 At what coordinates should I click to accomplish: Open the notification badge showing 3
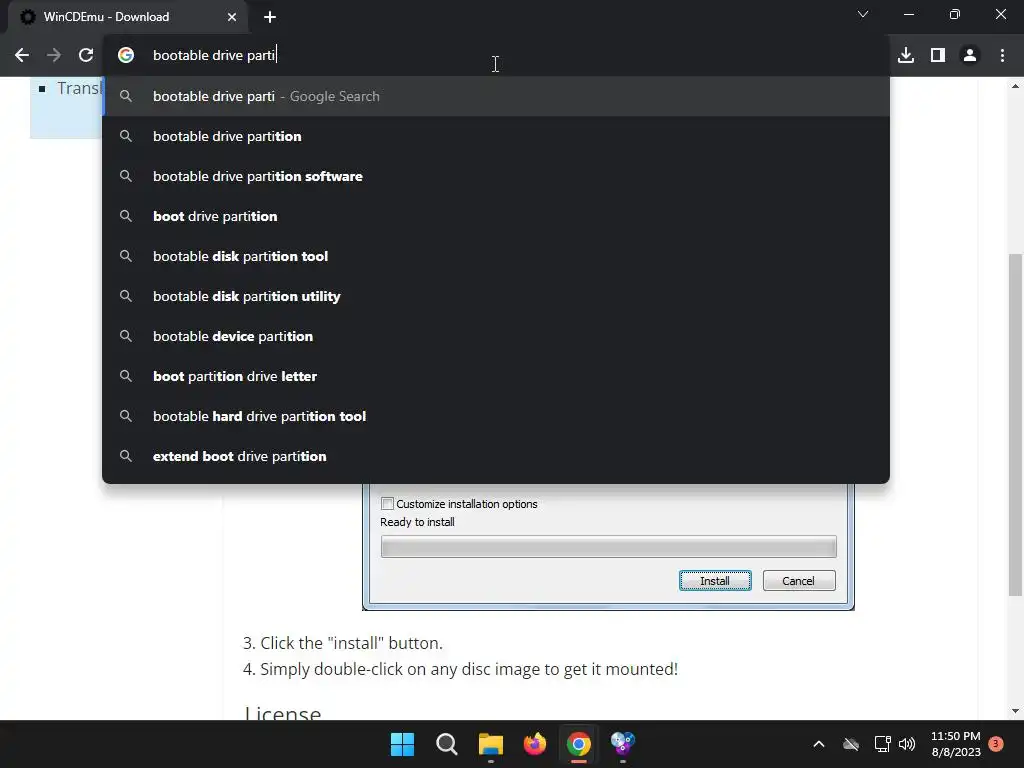coord(996,743)
